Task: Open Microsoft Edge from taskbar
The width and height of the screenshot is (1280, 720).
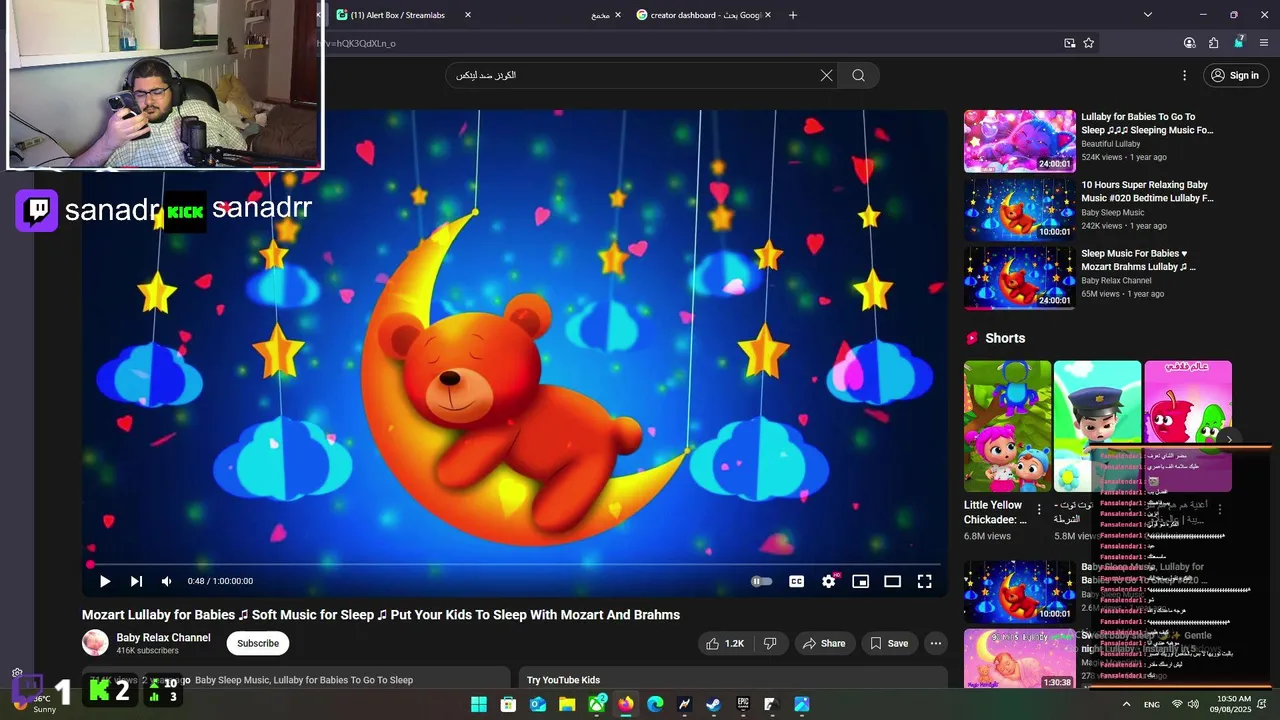Action: [655, 705]
